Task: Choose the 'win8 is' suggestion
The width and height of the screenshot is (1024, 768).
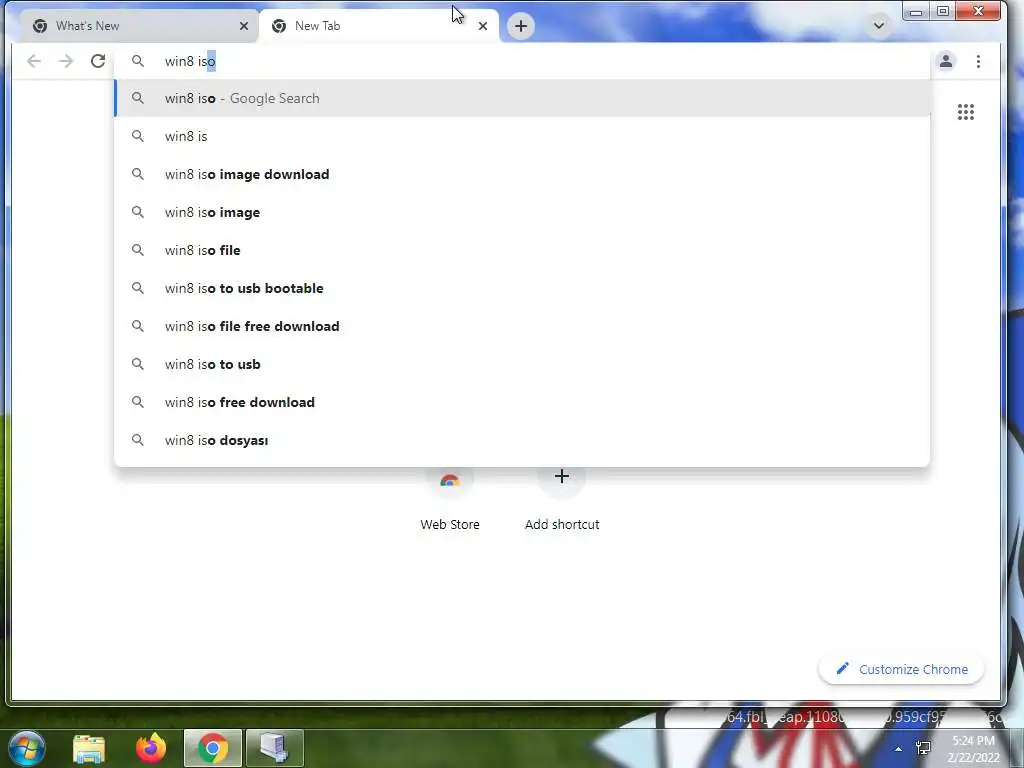Action: [522, 136]
